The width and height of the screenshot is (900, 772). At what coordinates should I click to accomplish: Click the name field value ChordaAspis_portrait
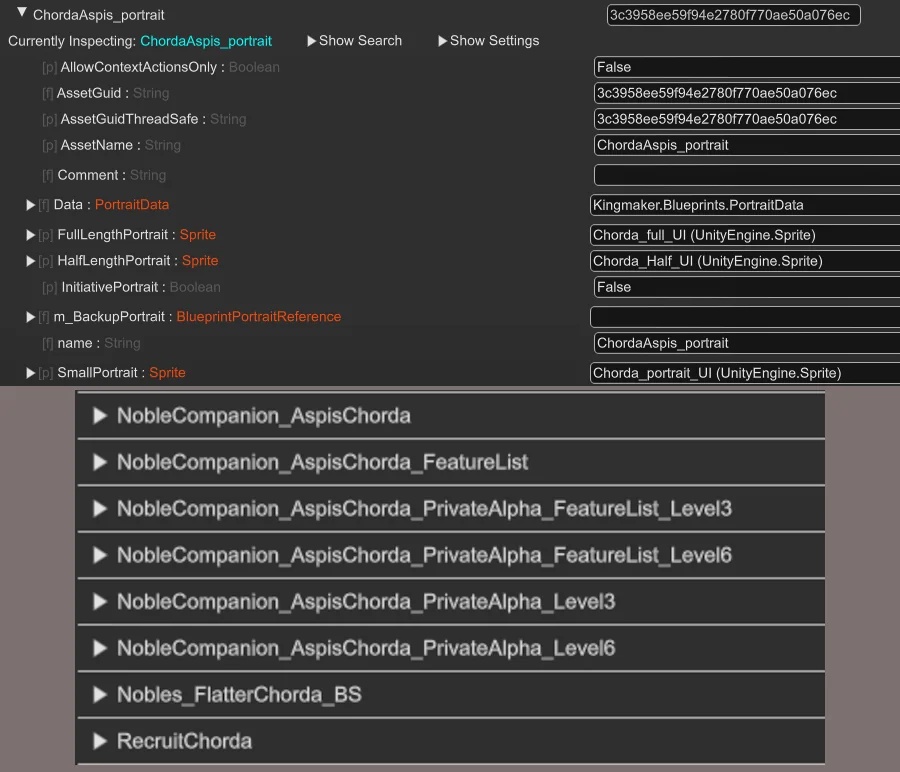[x=747, y=343]
